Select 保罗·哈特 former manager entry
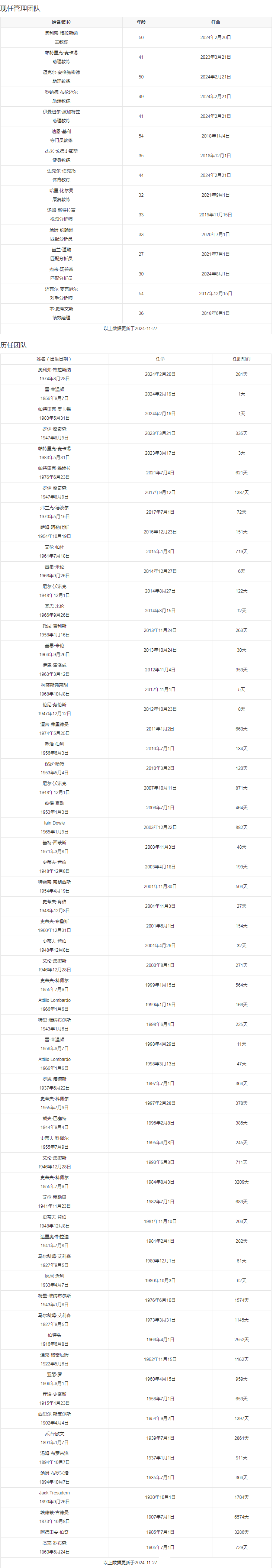Image resolution: width=273 pixels, height=1568 pixels. pos(54,764)
